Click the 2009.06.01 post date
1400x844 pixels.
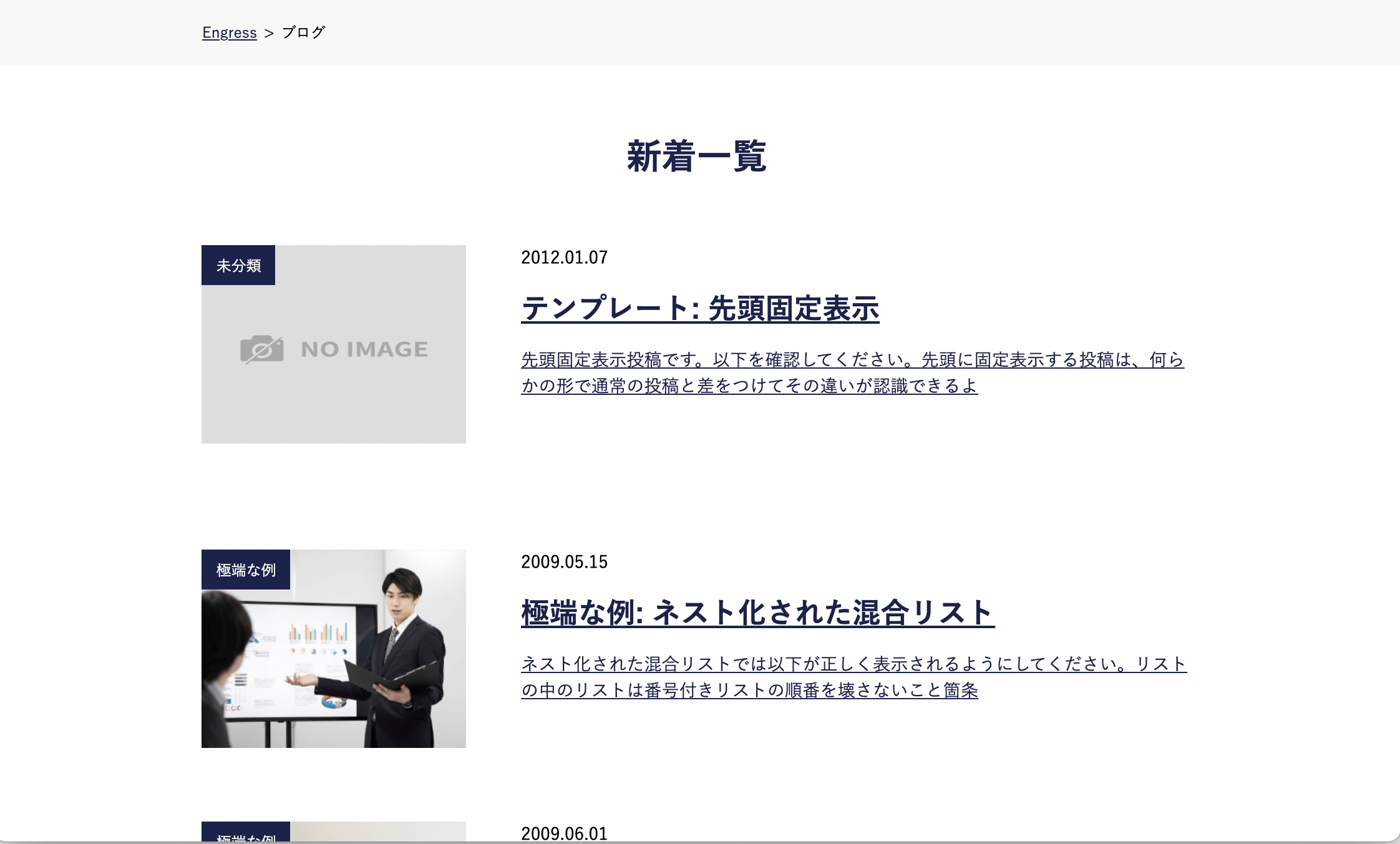click(x=564, y=833)
